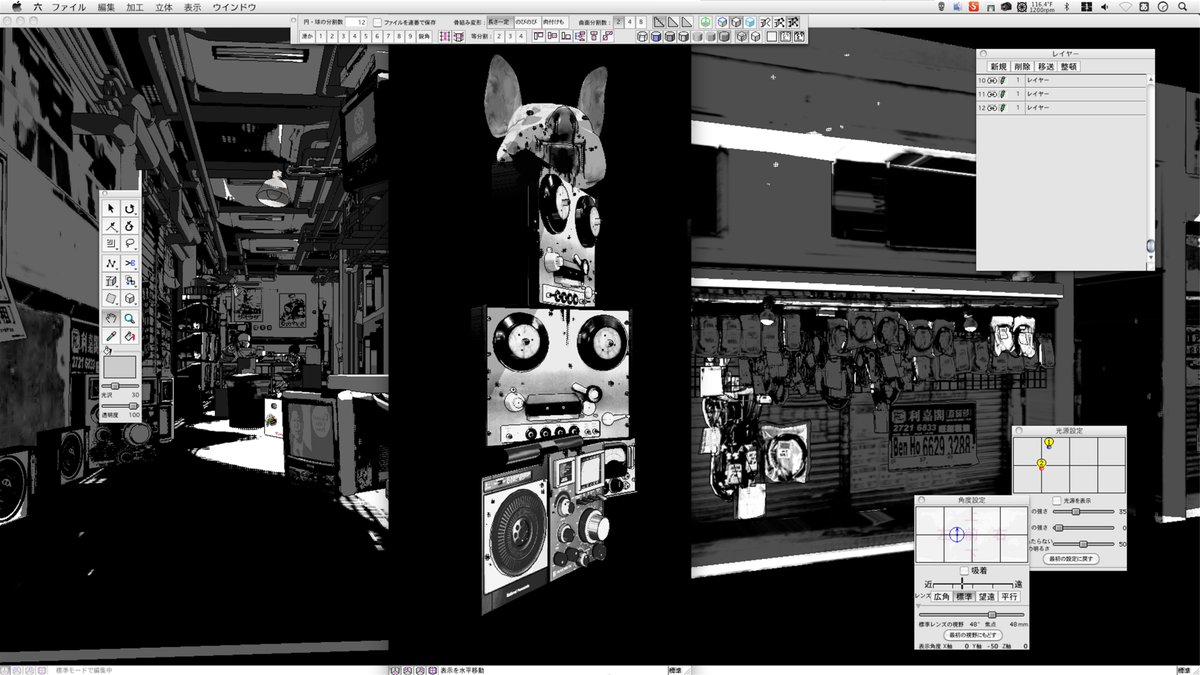Set bone deformation mode to 長さ一定

(498, 21)
